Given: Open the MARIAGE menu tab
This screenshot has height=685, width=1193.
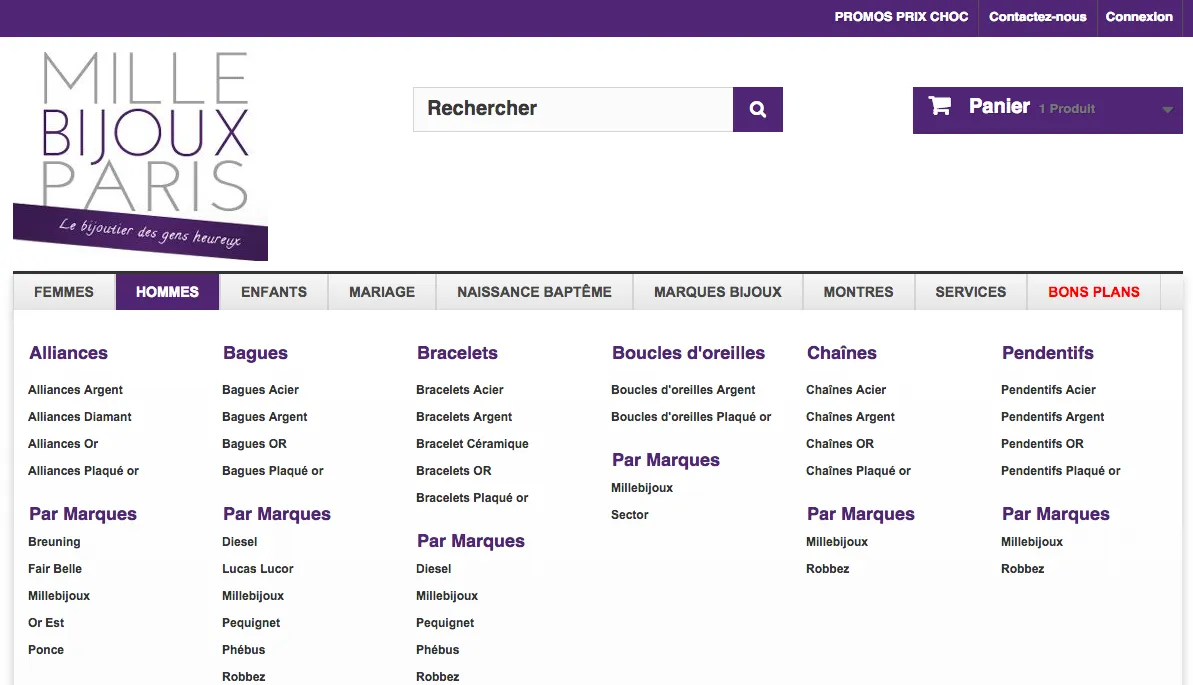Looking at the screenshot, I should click(x=382, y=292).
